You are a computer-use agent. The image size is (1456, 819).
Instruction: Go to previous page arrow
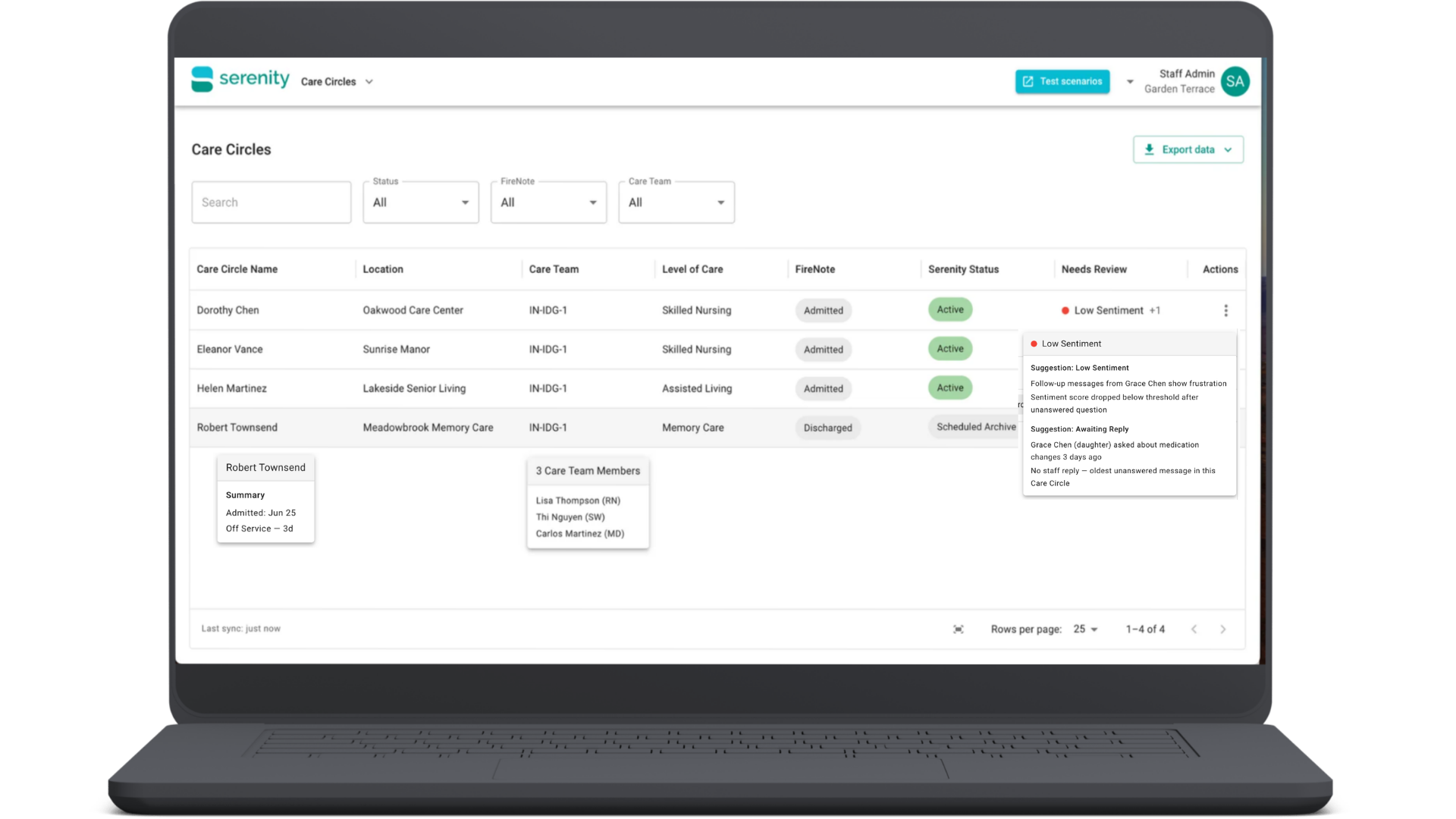pyautogui.click(x=1194, y=629)
